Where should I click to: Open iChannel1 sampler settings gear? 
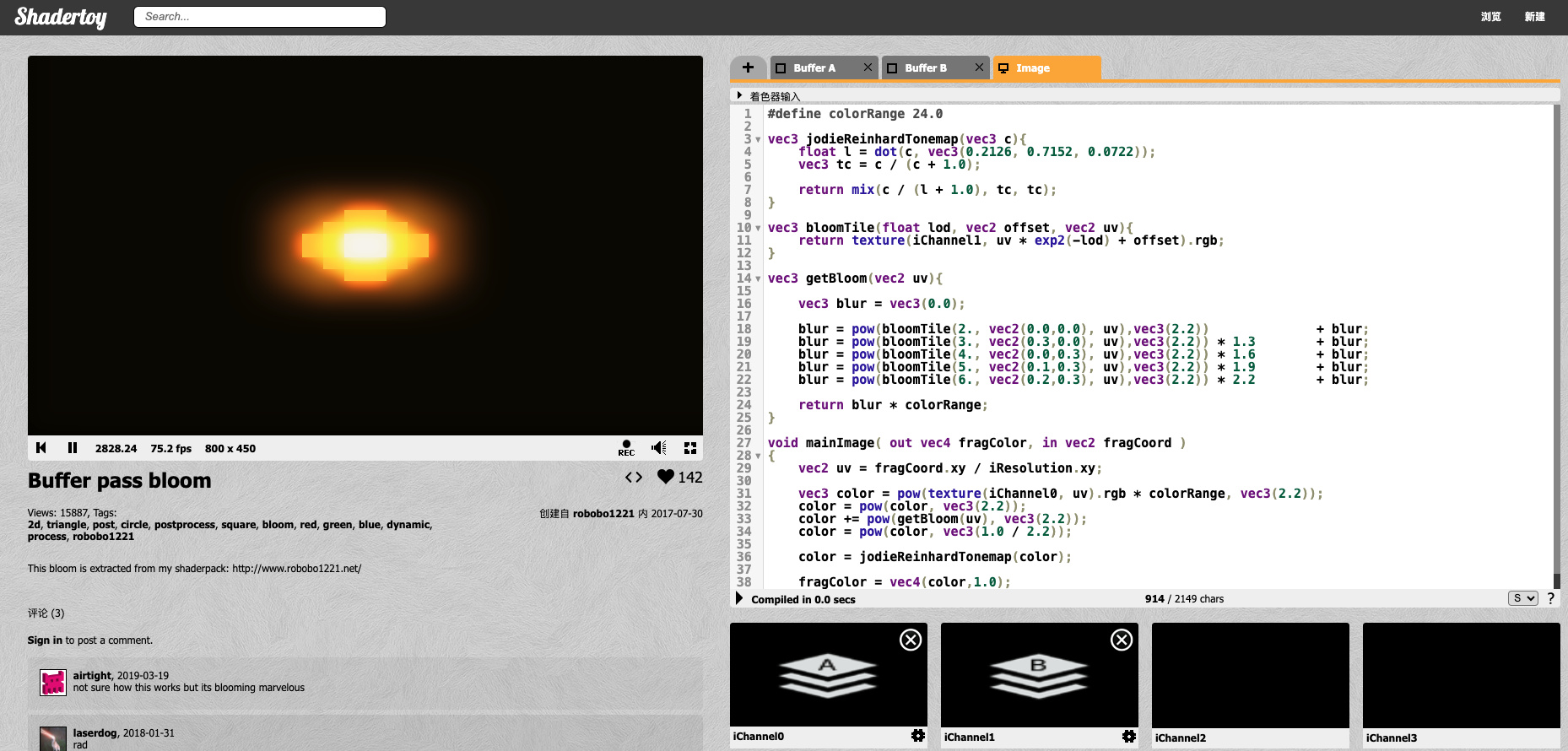pos(1128,737)
